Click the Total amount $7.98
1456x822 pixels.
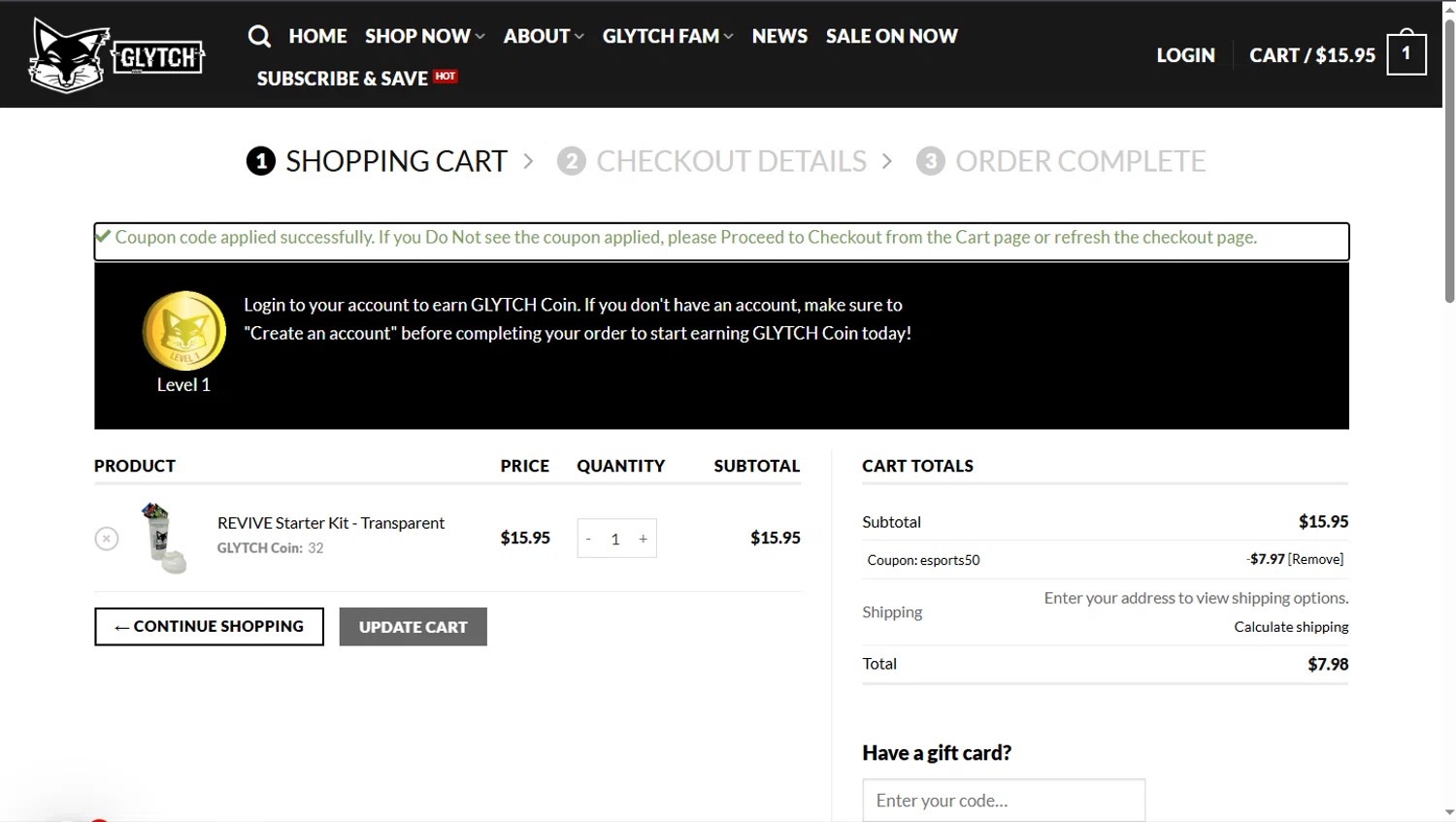point(1328,664)
